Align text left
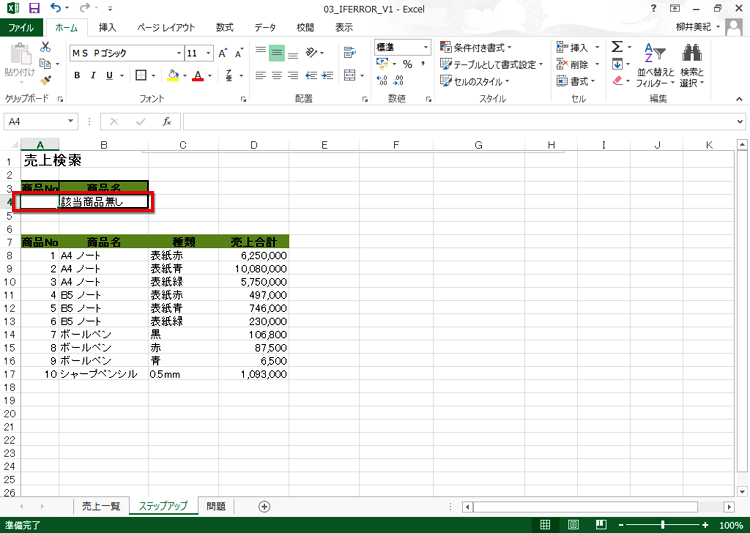This screenshot has width=750, height=533. tap(261, 76)
